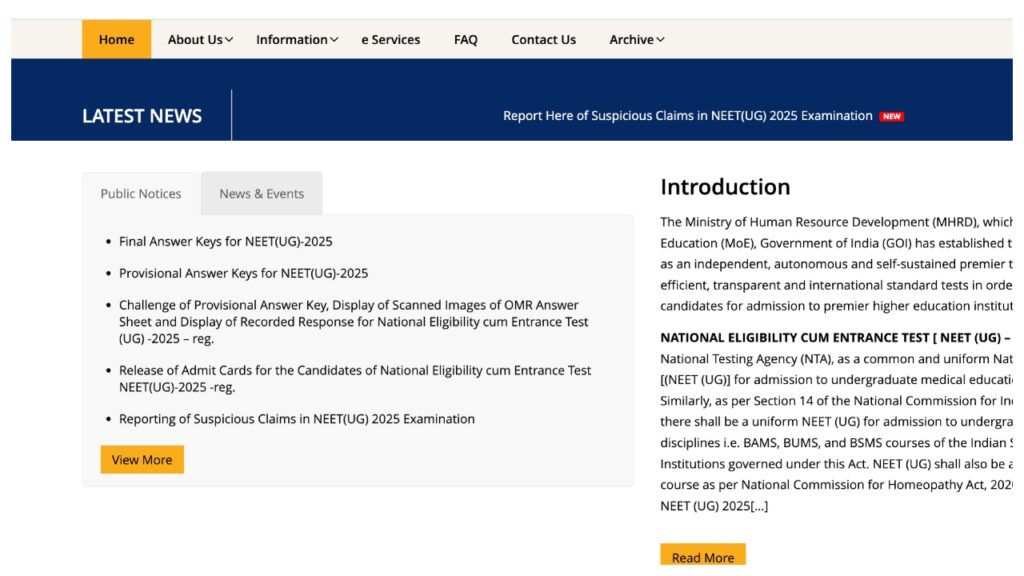
Task: Click the Home navigation item
Action: (116, 39)
